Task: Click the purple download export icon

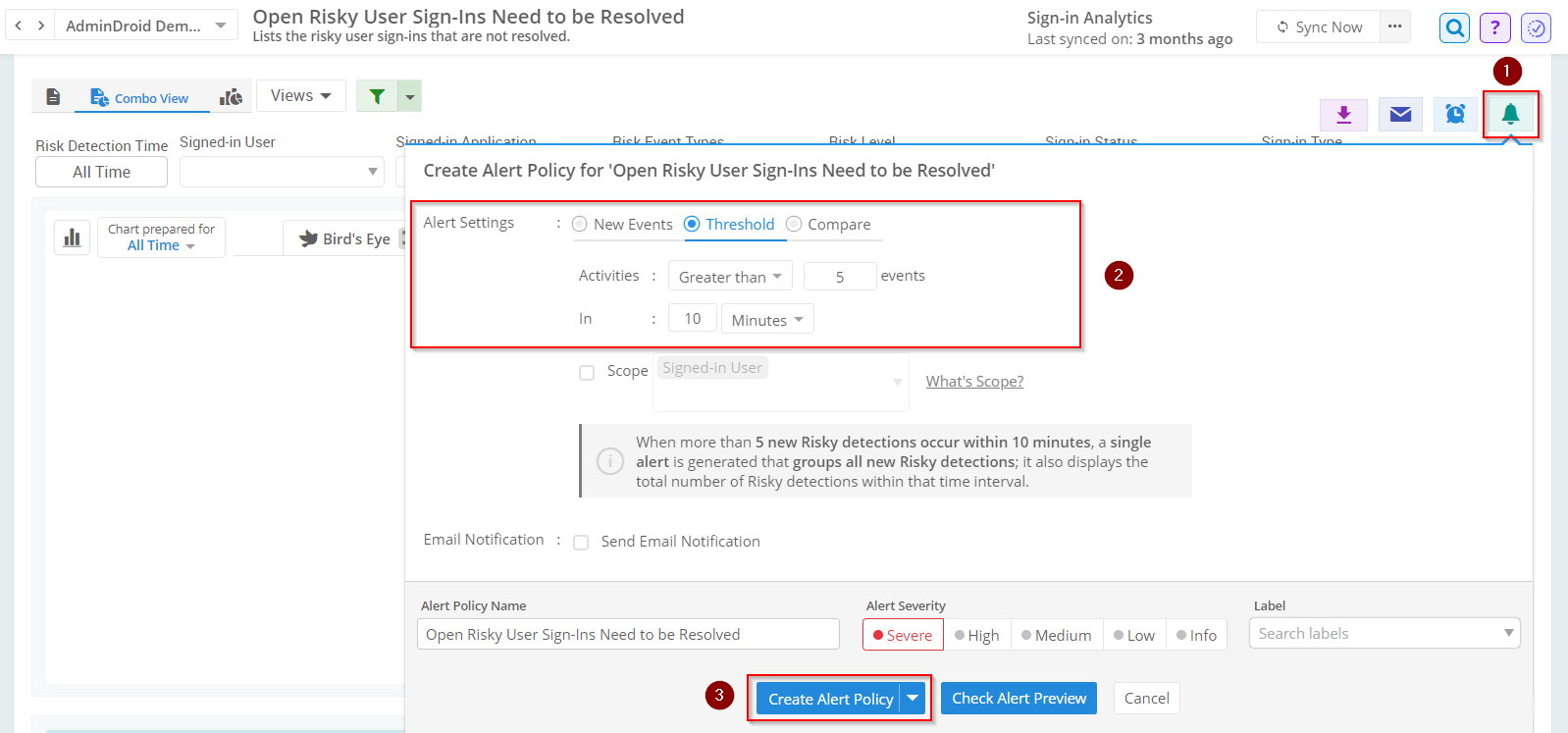Action: pos(1344,115)
